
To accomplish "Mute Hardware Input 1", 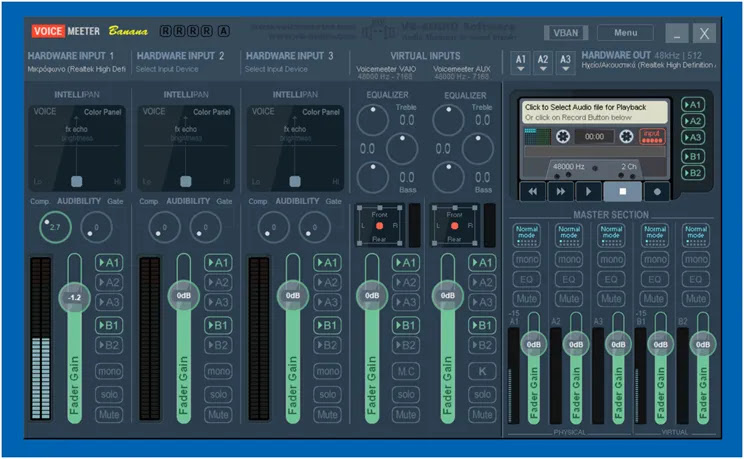I will coord(109,414).
